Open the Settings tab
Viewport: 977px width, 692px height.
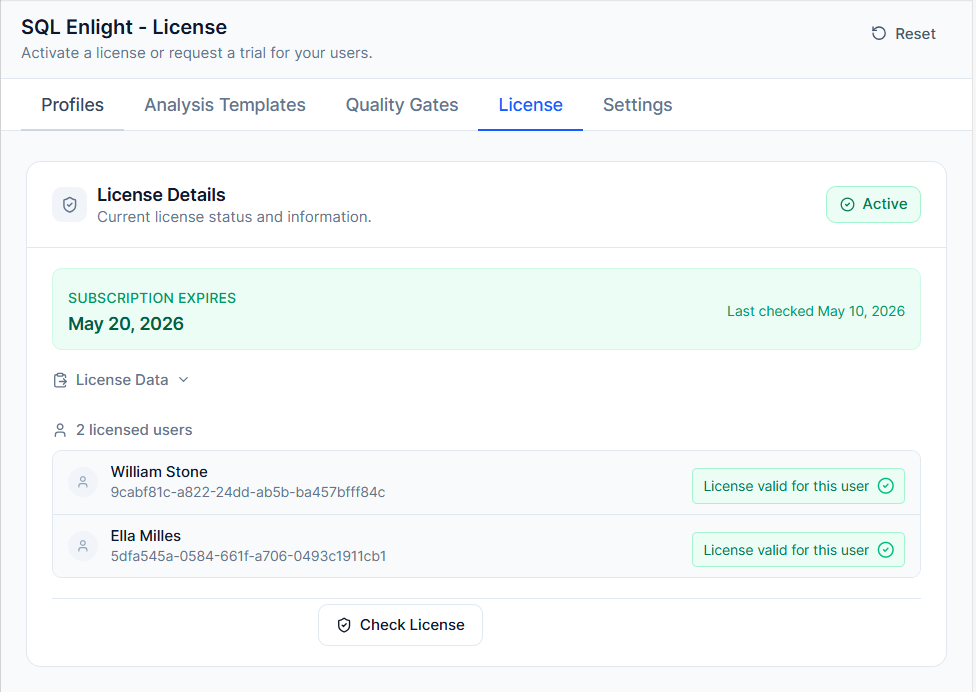637,105
